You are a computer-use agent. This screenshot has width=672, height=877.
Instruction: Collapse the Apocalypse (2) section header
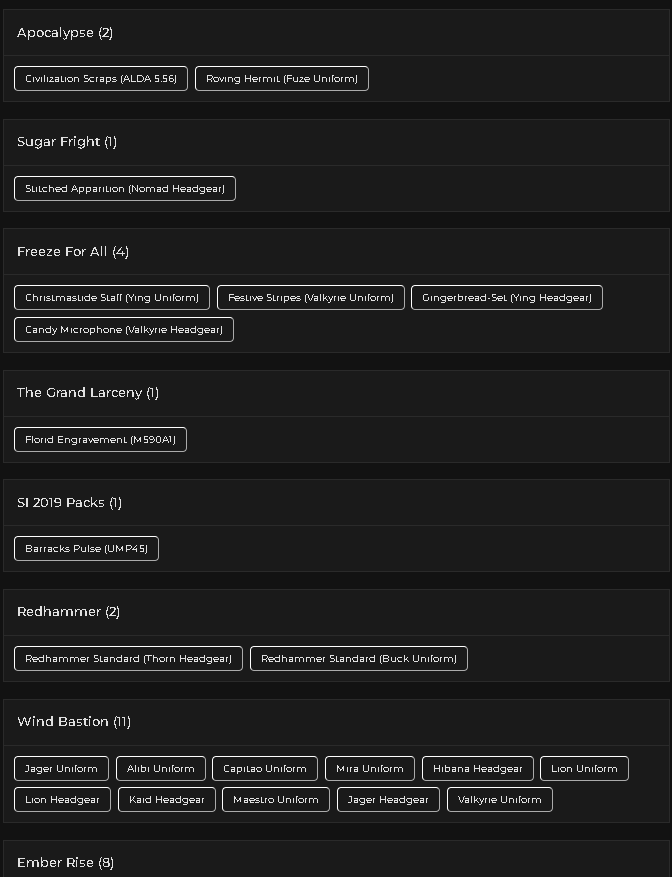(x=336, y=32)
